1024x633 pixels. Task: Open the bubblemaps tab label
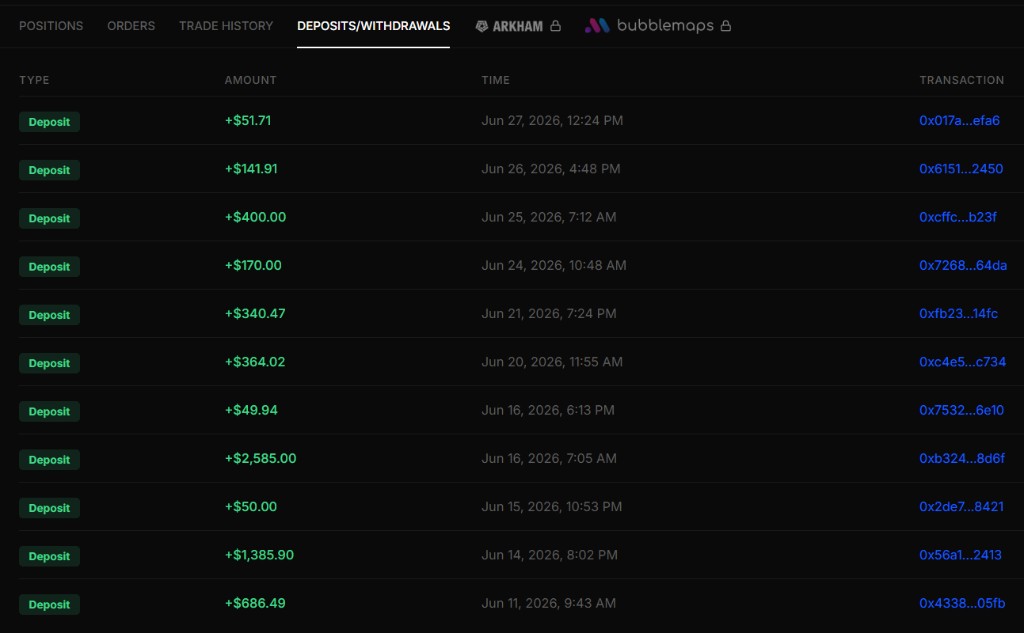click(665, 25)
